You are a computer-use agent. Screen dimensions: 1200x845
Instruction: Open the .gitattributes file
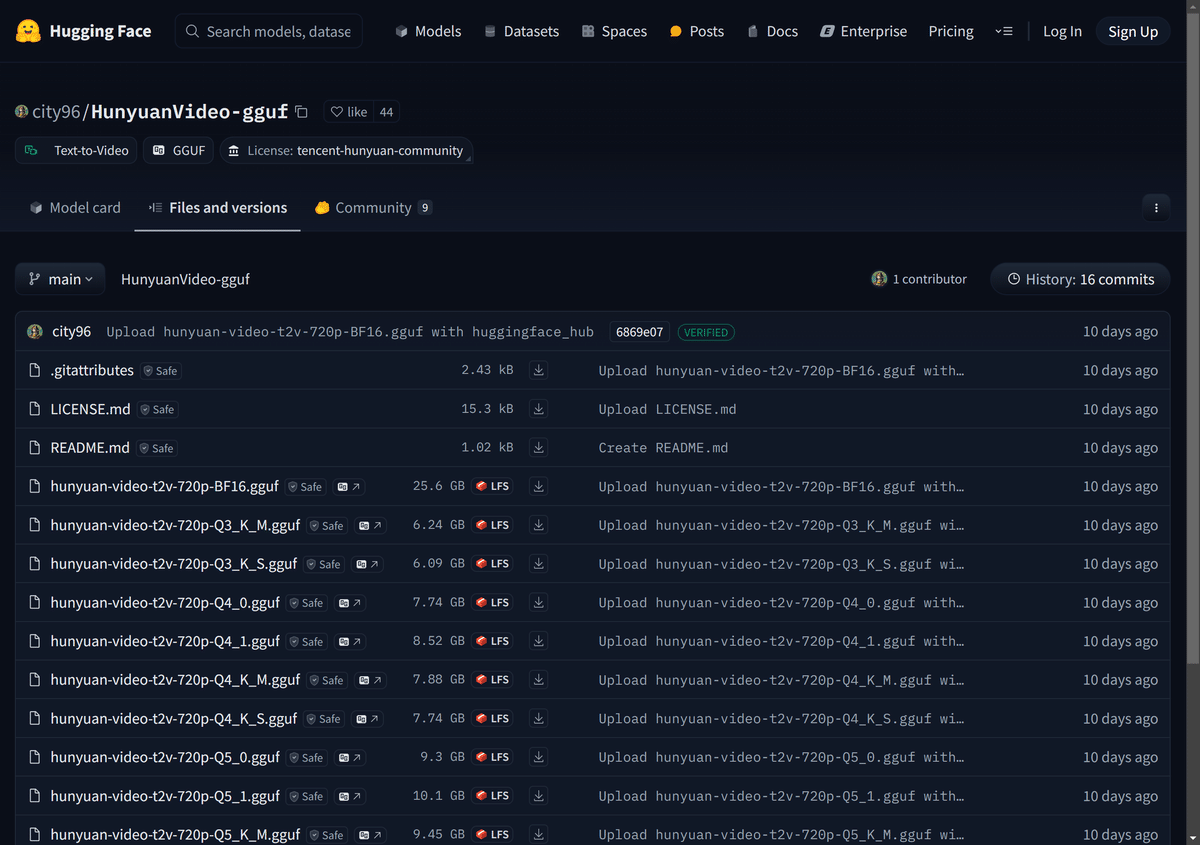[x=92, y=370]
